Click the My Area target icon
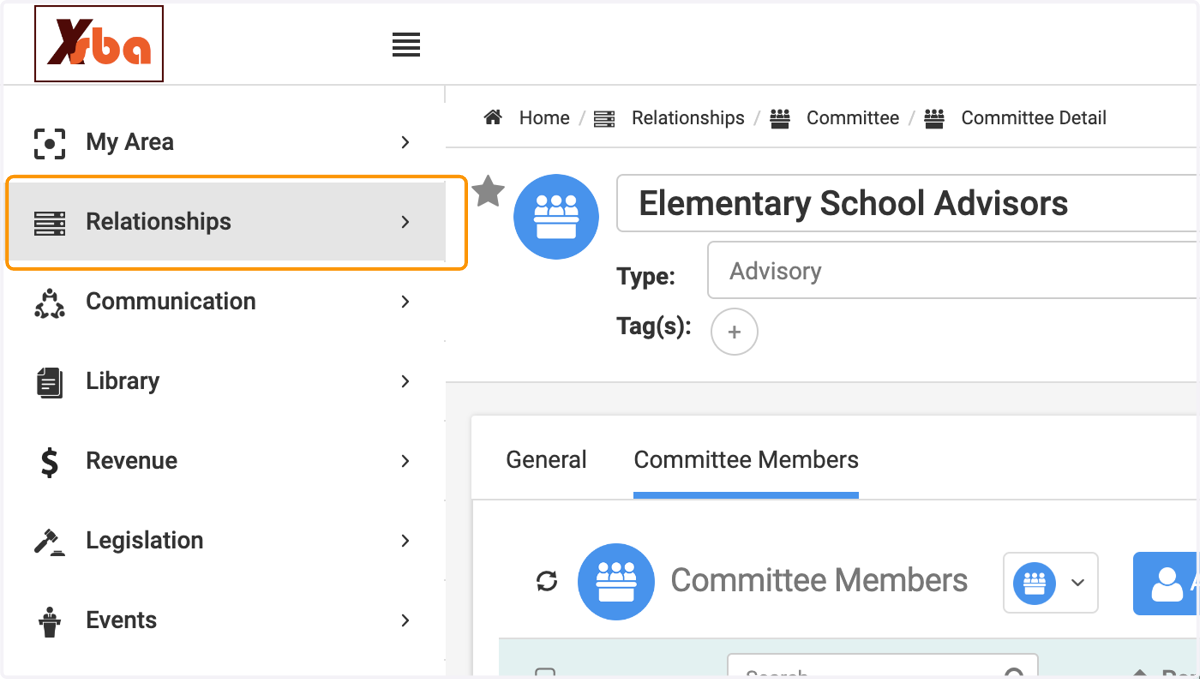Screen dimensions: 1200x679 [50, 143]
